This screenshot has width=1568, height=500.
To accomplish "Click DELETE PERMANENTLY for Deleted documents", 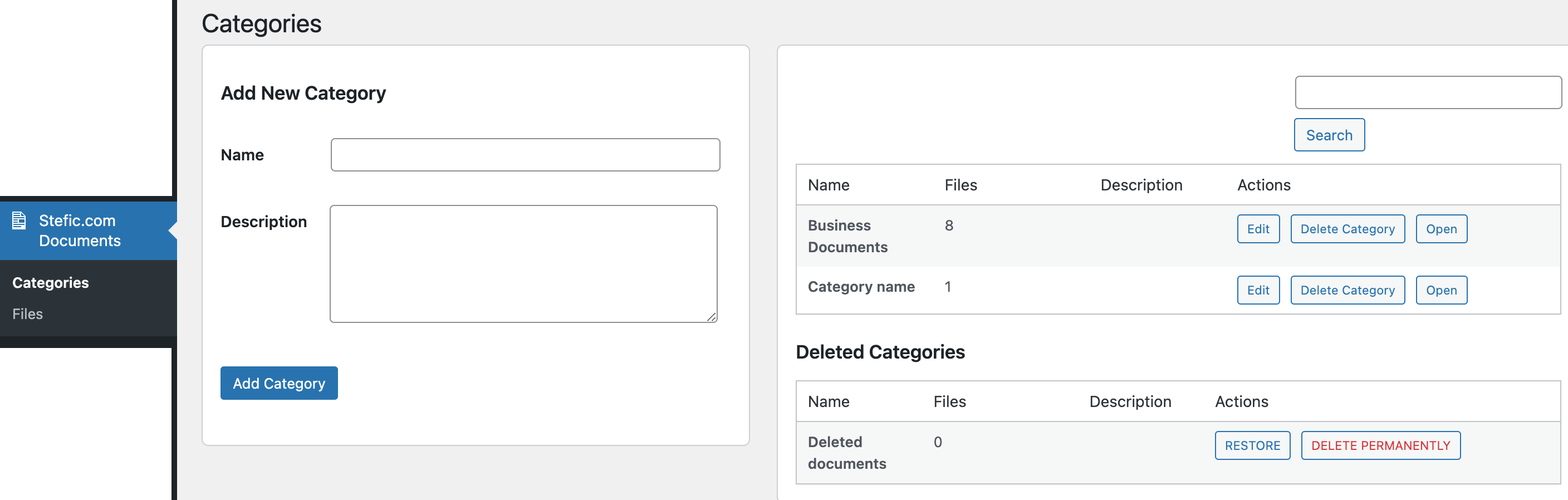I will (1380, 446).
